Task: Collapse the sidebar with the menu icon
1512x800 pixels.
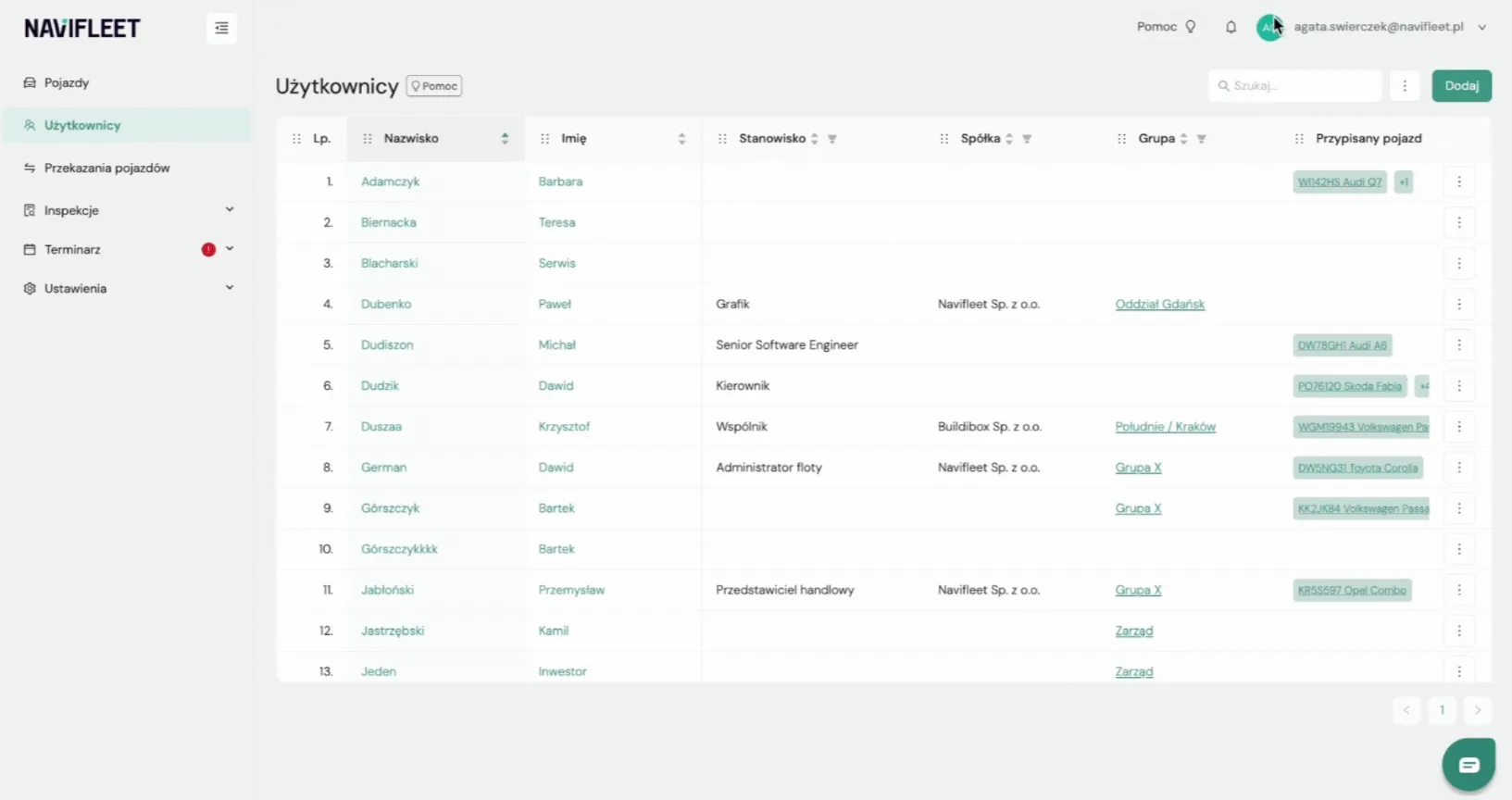Action: [221, 29]
